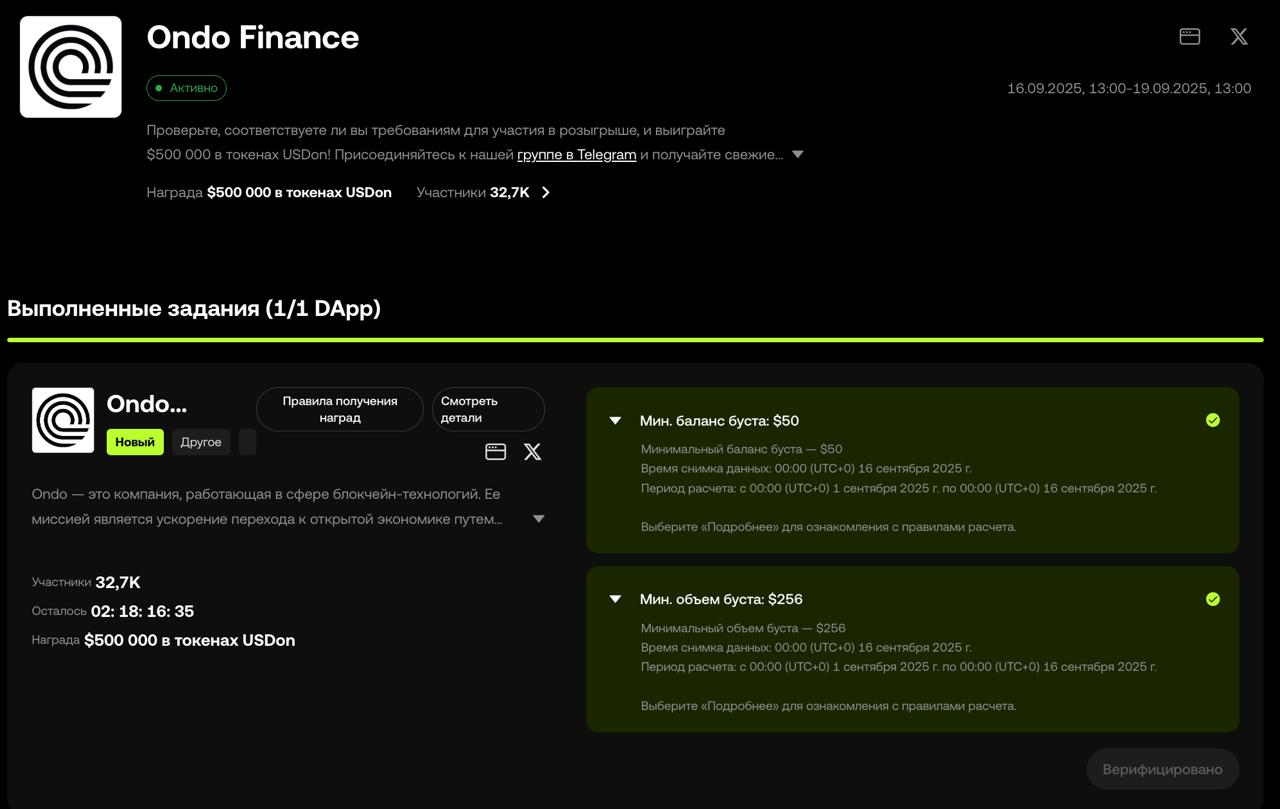Click Минимальный объем буста — $256 text
This screenshot has width=1280, height=809.
[743, 628]
